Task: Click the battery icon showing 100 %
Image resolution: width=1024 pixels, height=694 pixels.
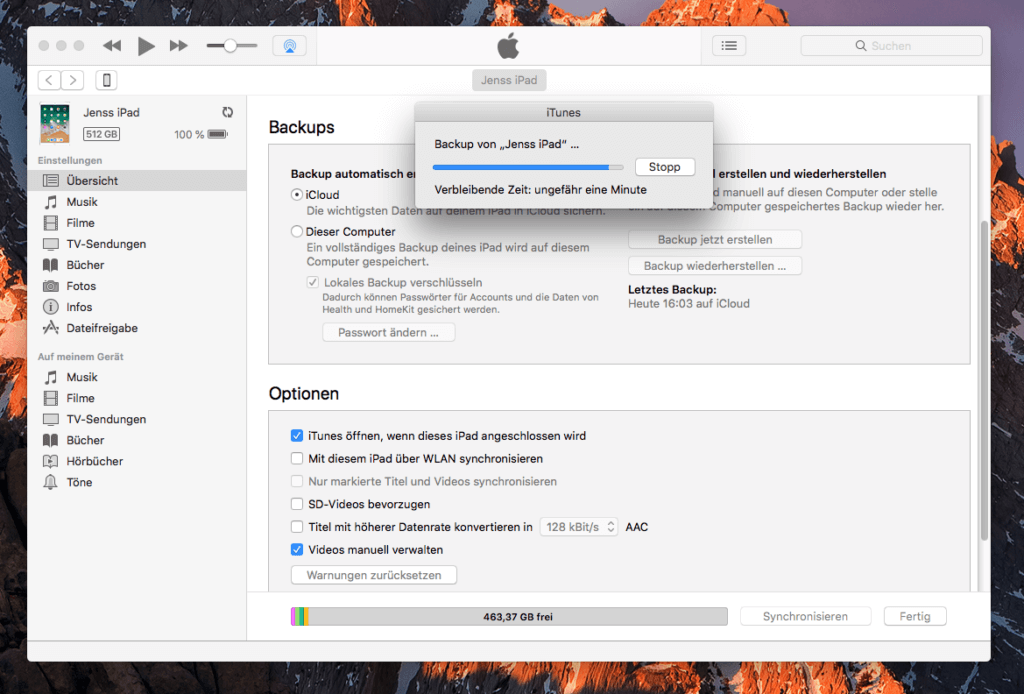Action: 217,134
